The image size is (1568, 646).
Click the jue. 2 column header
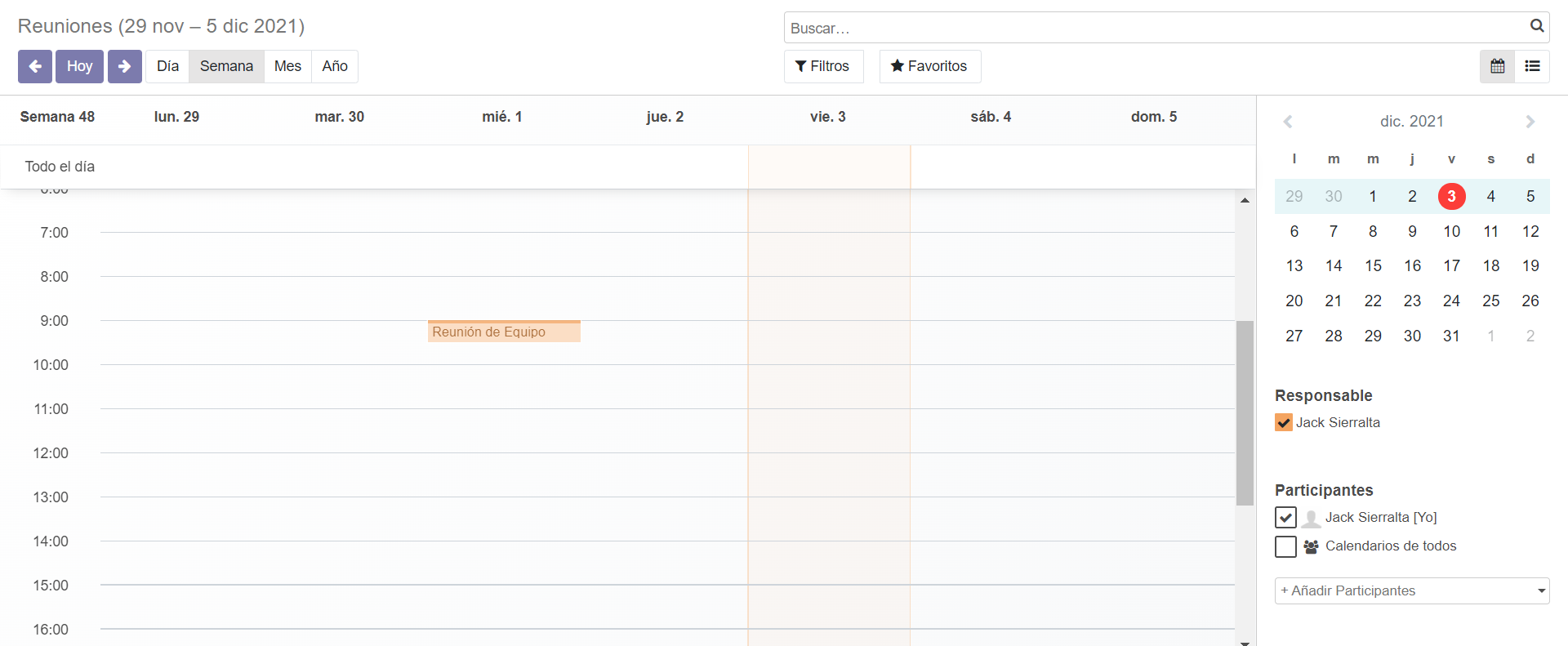[665, 117]
